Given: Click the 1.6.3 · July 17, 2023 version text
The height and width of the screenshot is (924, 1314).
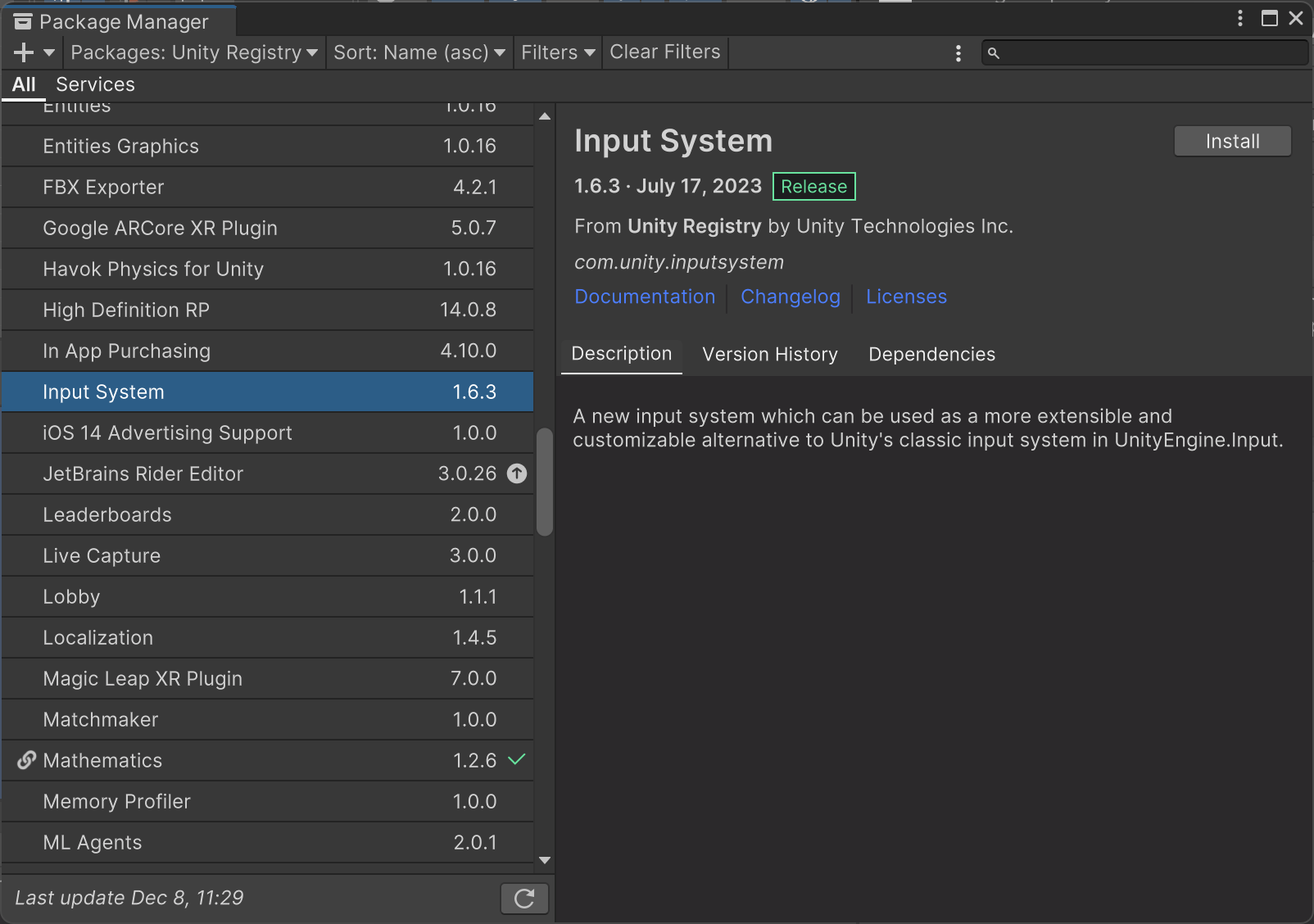Looking at the screenshot, I should pyautogui.click(x=668, y=186).
